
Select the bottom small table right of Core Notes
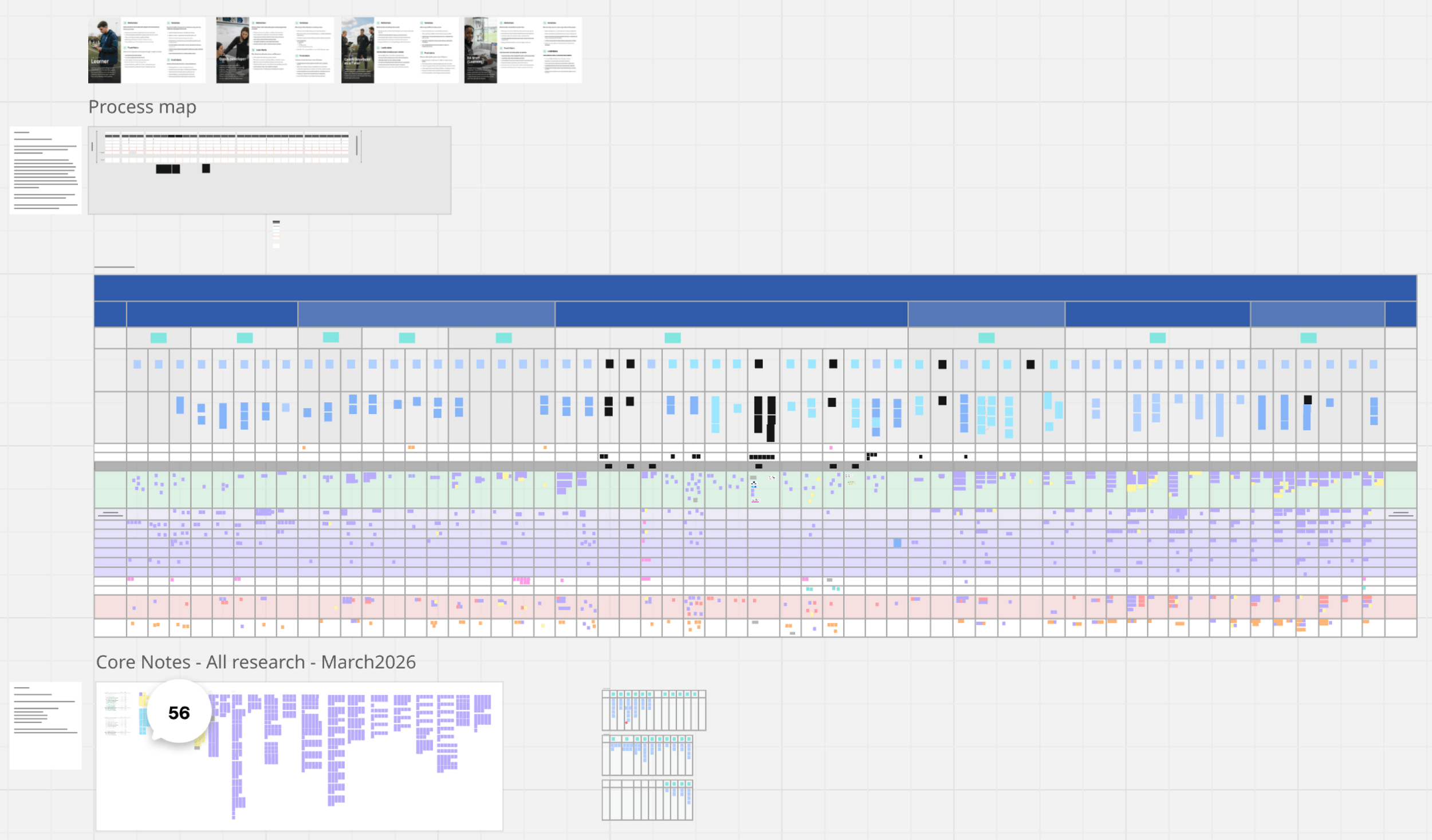click(647, 800)
